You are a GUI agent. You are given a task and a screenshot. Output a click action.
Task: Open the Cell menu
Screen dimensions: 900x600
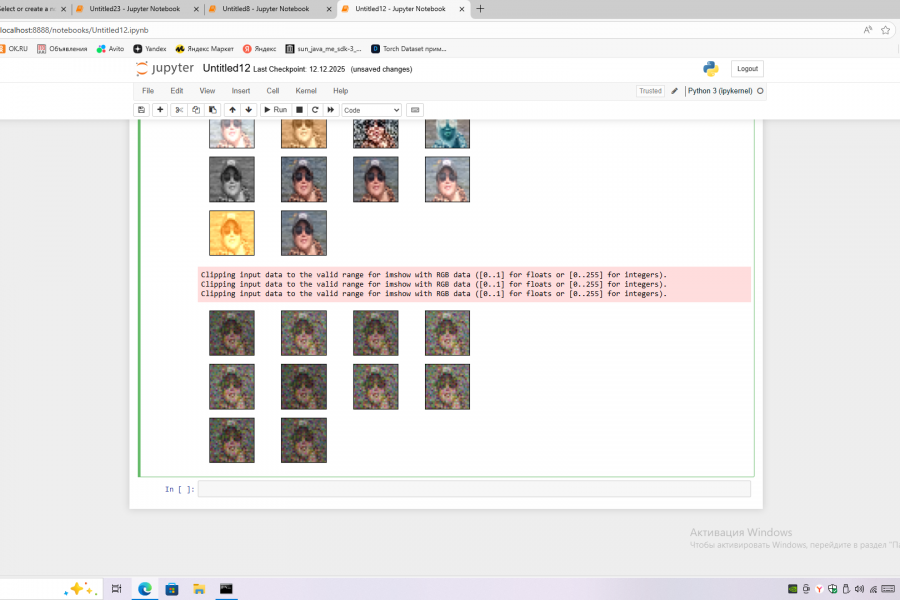pyautogui.click(x=273, y=91)
